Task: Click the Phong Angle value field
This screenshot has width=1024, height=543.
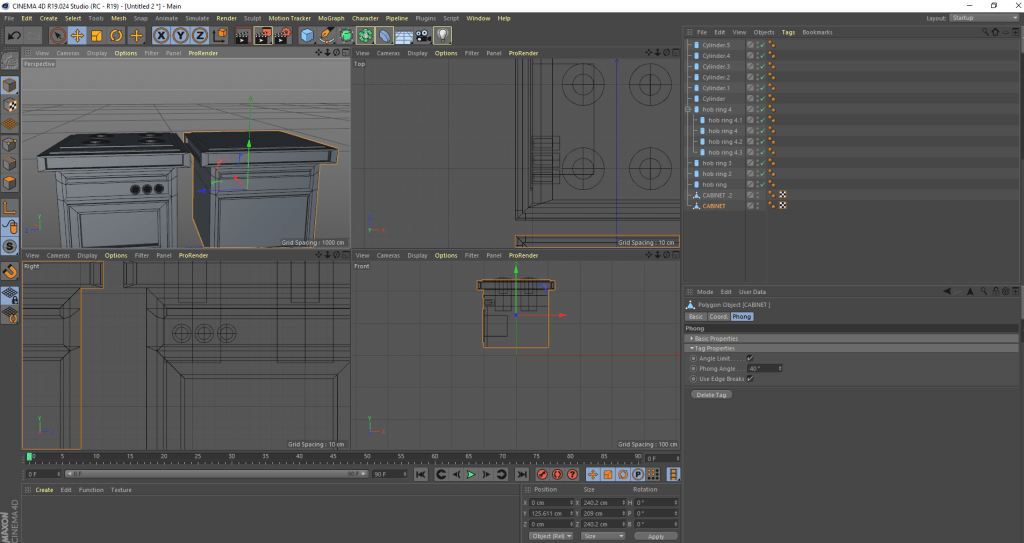Action: tap(762, 368)
